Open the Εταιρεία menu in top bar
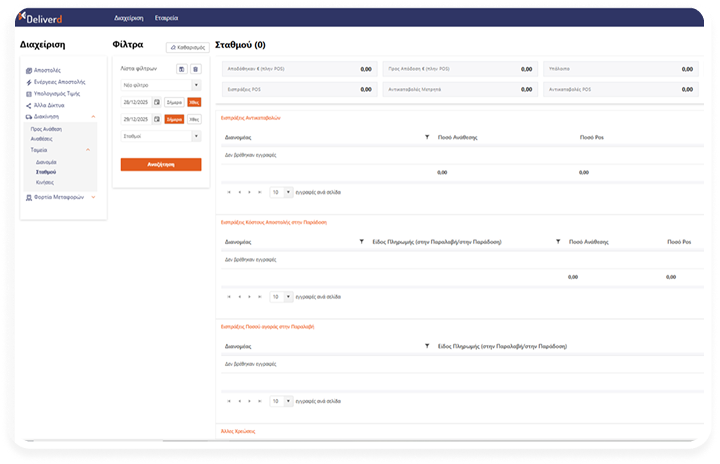Image resolution: width=720 pixels, height=464 pixels. (167, 18)
